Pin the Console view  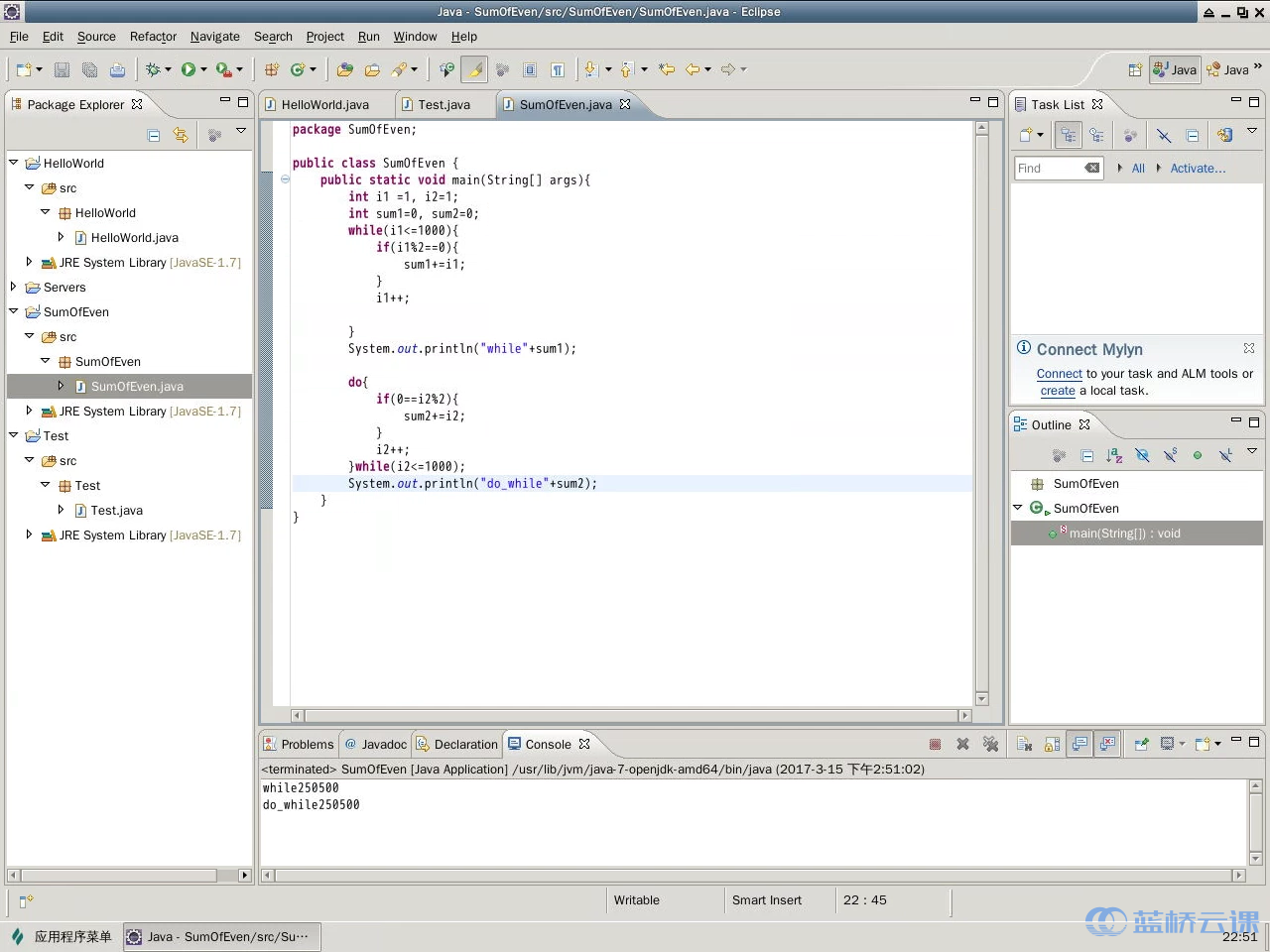click(1141, 744)
